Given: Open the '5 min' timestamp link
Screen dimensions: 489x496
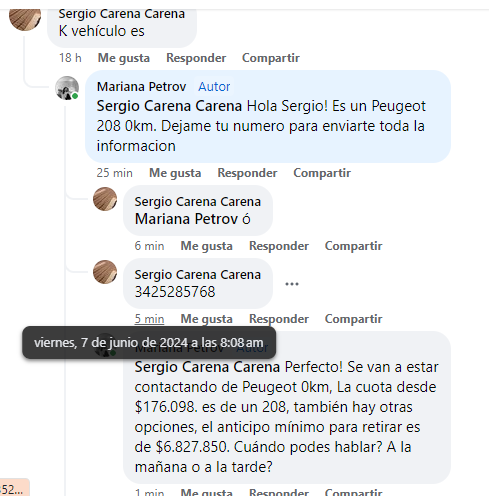Looking at the screenshot, I should [149, 319].
